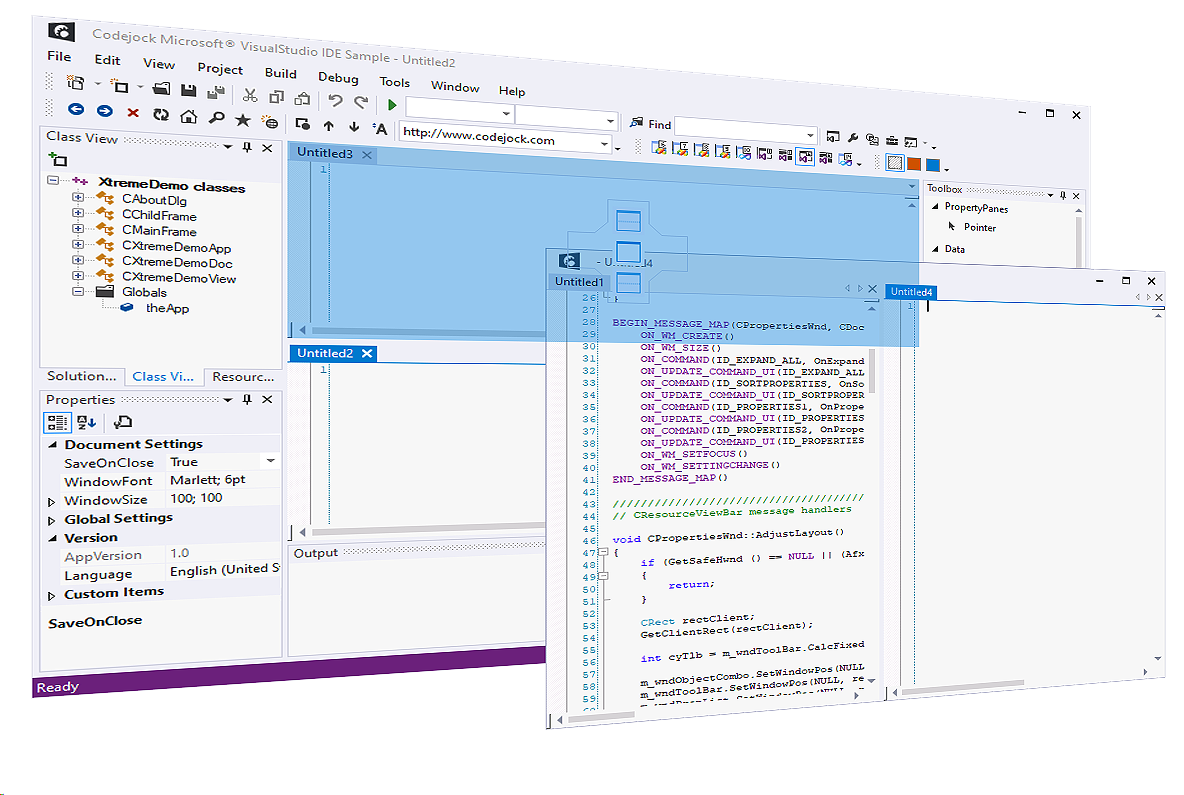Click the Save floppy disk icon
Image resolution: width=1184 pixels, height=795 pixels.
click(x=189, y=91)
